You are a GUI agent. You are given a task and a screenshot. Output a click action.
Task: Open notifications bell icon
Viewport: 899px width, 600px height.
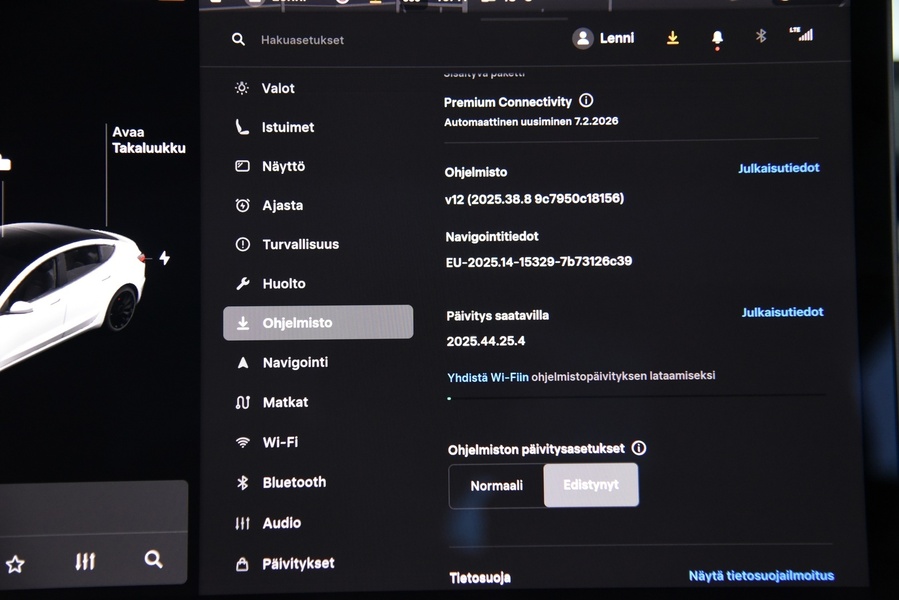pyautogui.click(x=717, y=38)
